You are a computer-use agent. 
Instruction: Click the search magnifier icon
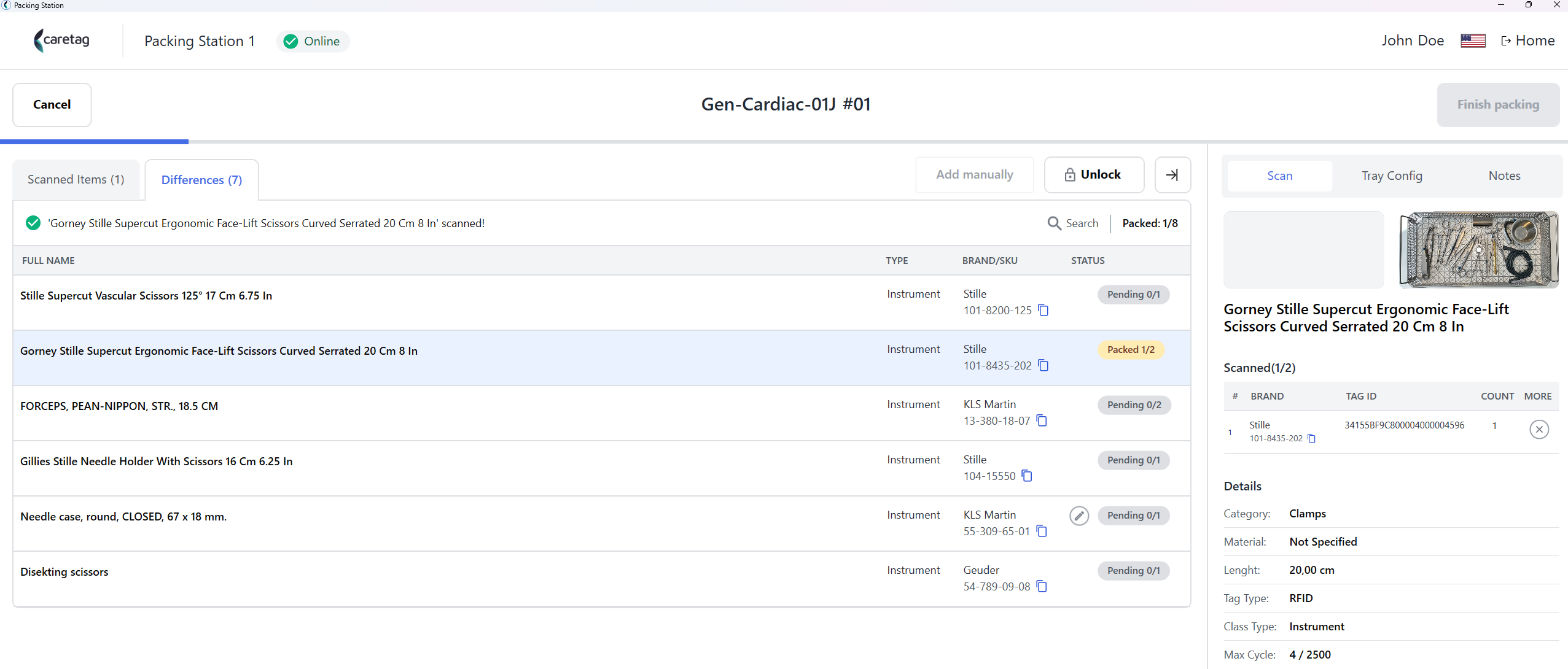[1054, 223]
